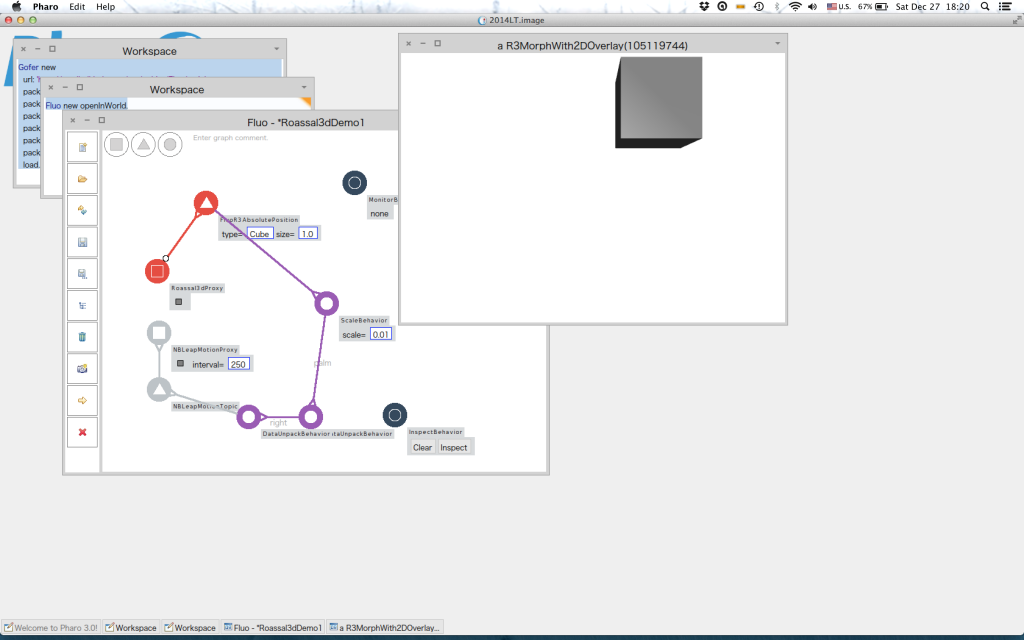Click the right edge label in graph
This screenshot has height=640, width=1024.
click(x=278, y=423)
